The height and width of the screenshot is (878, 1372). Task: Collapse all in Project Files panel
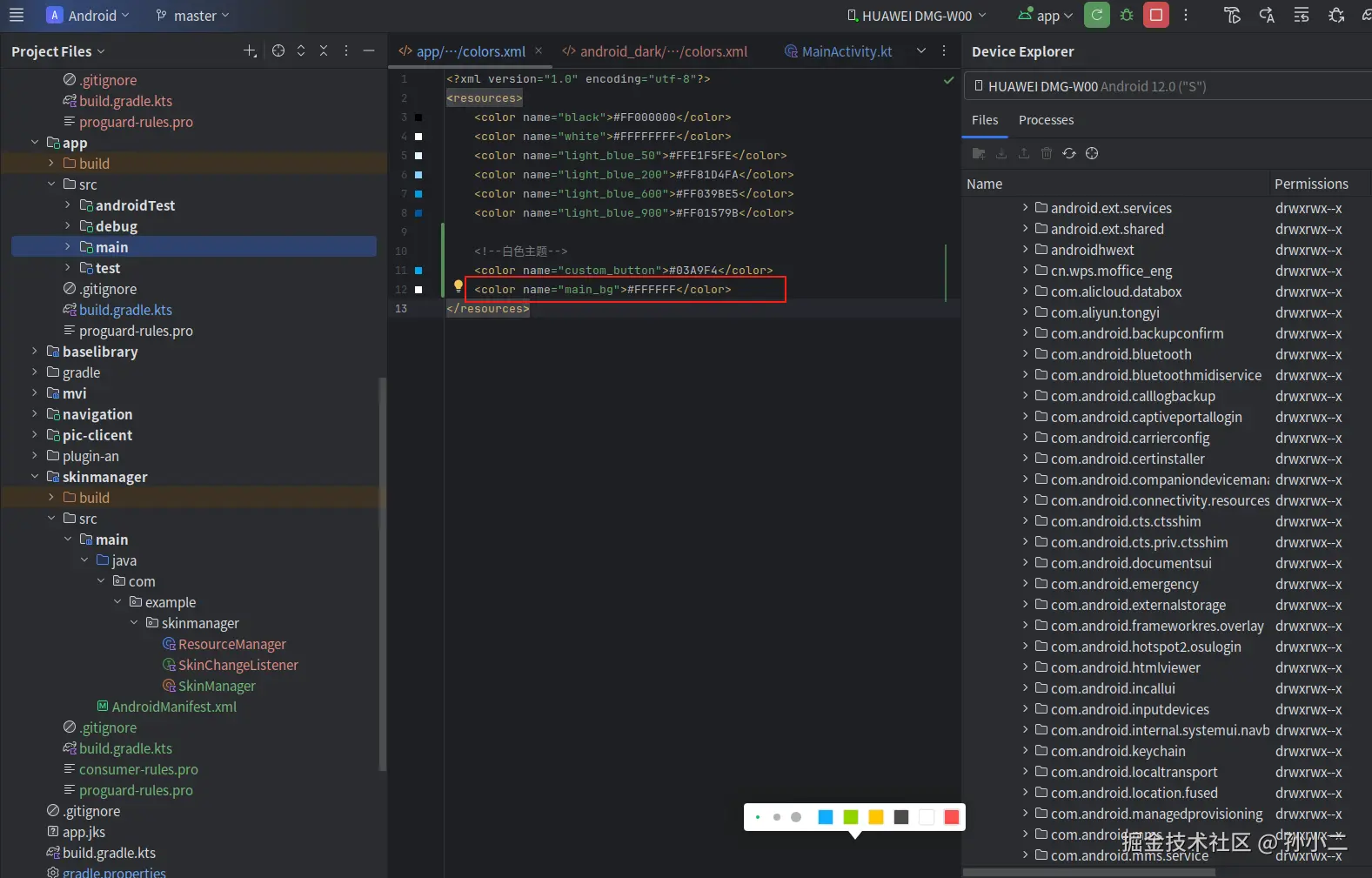click(324, 50)
